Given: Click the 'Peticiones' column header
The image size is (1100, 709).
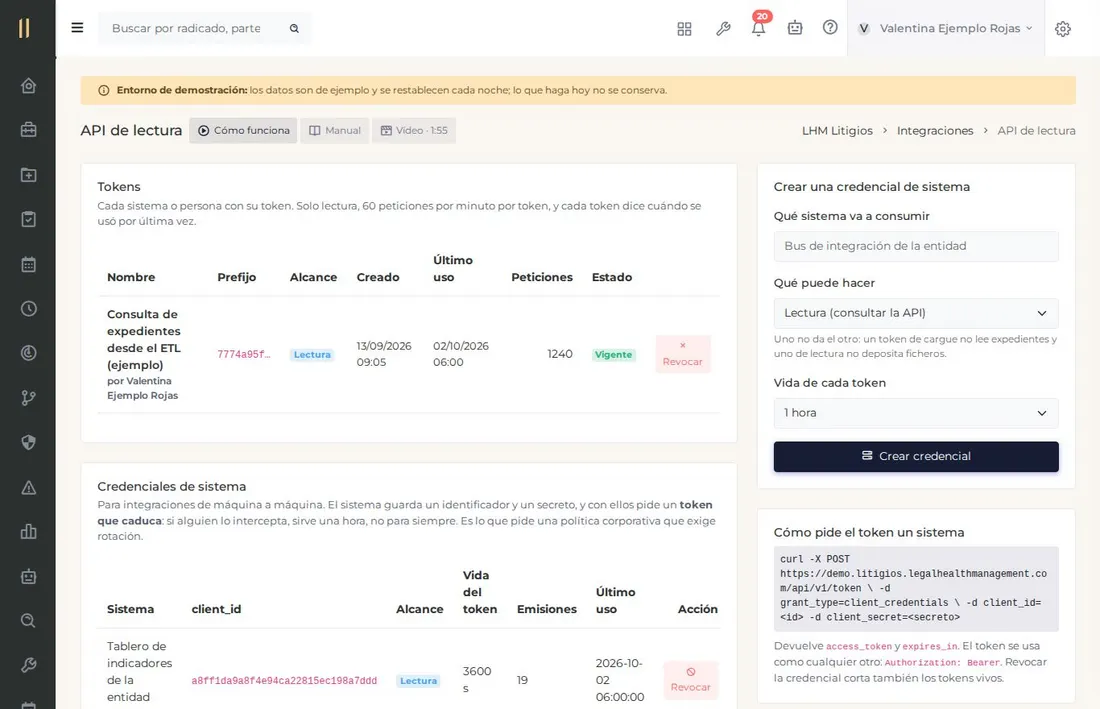Looking at the screenshot, I should pyautogui.click(x=542, y=277).
